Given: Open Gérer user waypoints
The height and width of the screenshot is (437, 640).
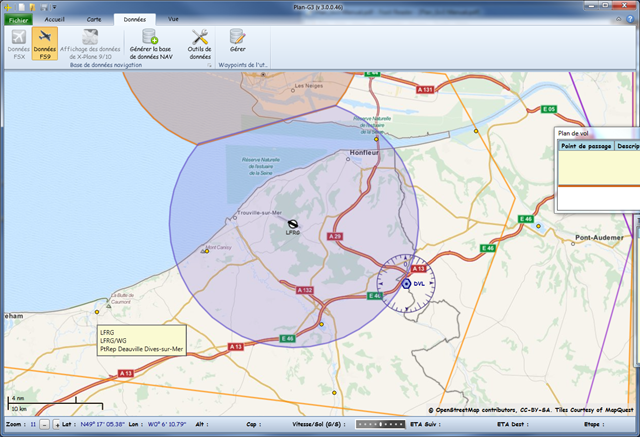Looking at the screenshot, I should click(x=237, y=41).
